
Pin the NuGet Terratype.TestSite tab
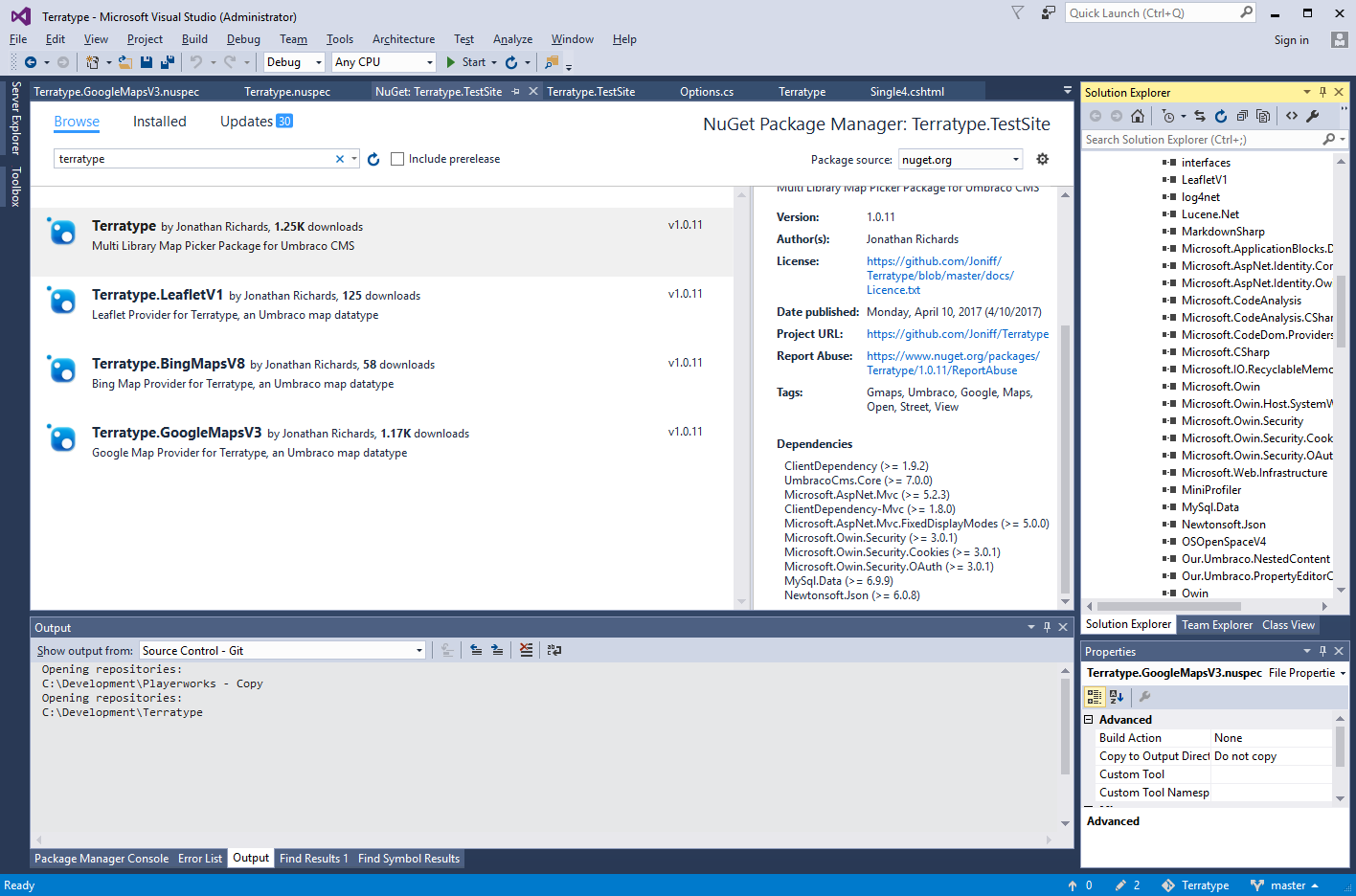[x=516, y=92]
